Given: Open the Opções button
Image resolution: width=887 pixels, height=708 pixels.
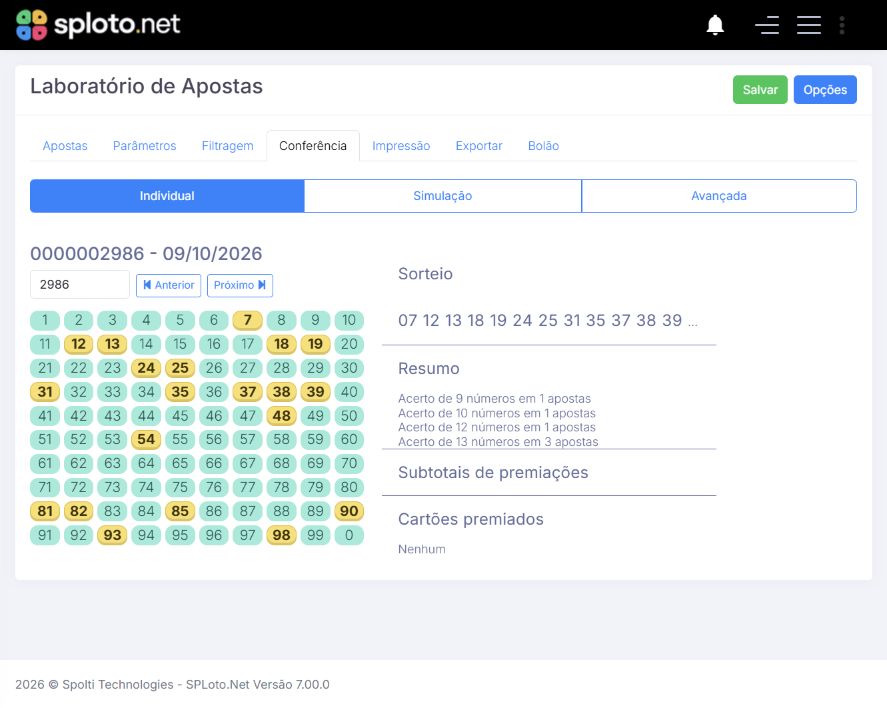Looking at the screenshot, I should (825, 89).
